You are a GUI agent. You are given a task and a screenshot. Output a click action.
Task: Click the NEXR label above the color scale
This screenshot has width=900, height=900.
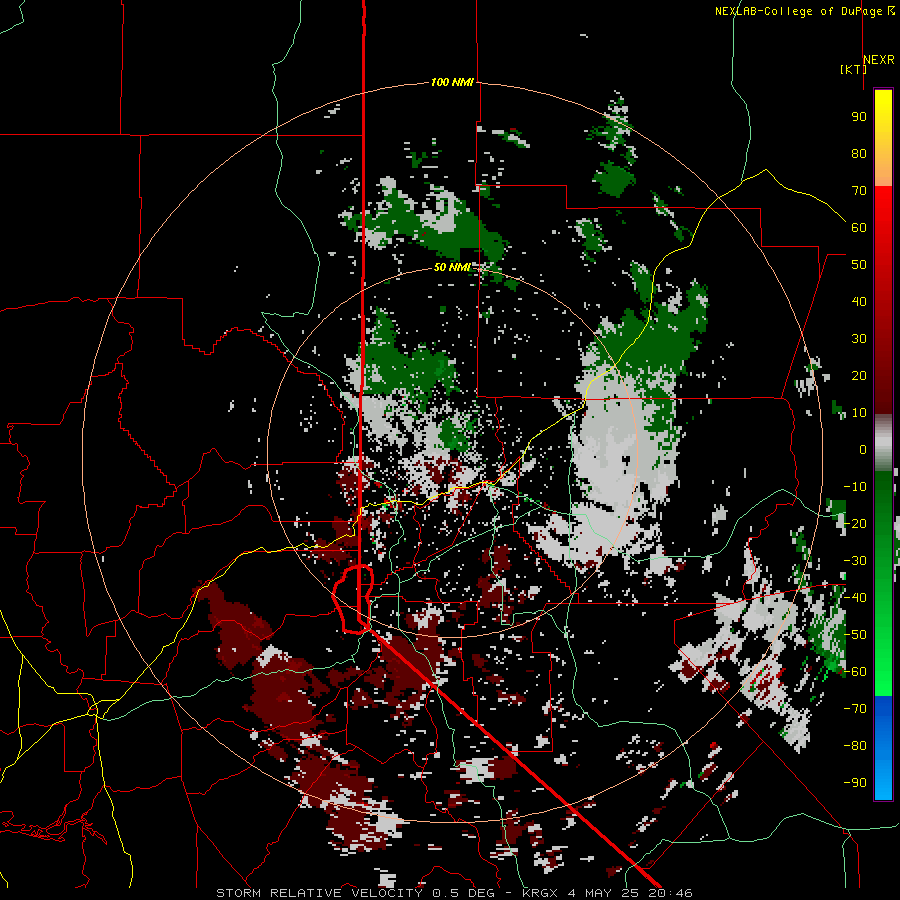(x=879, y=60)
